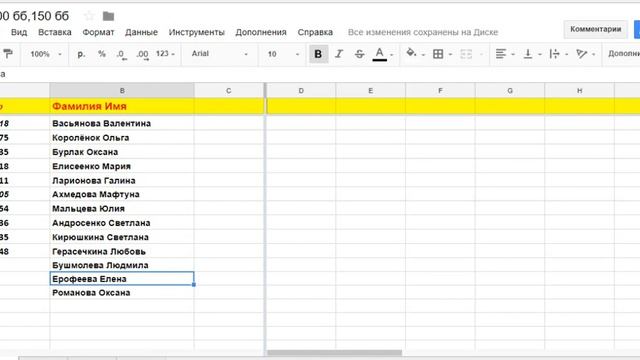Open the Формат menu
640x360 pixels.
click(x=98, y=32)
